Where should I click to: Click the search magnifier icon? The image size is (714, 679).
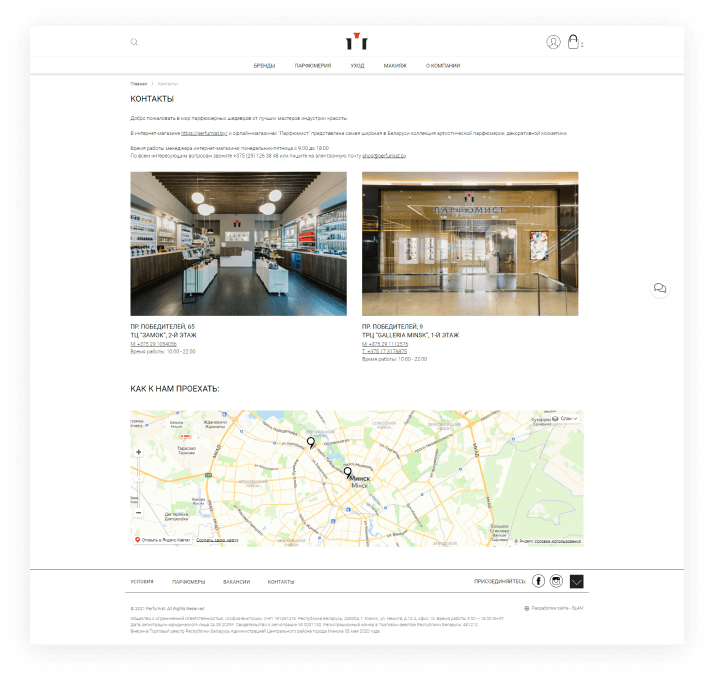coord(134,42)
